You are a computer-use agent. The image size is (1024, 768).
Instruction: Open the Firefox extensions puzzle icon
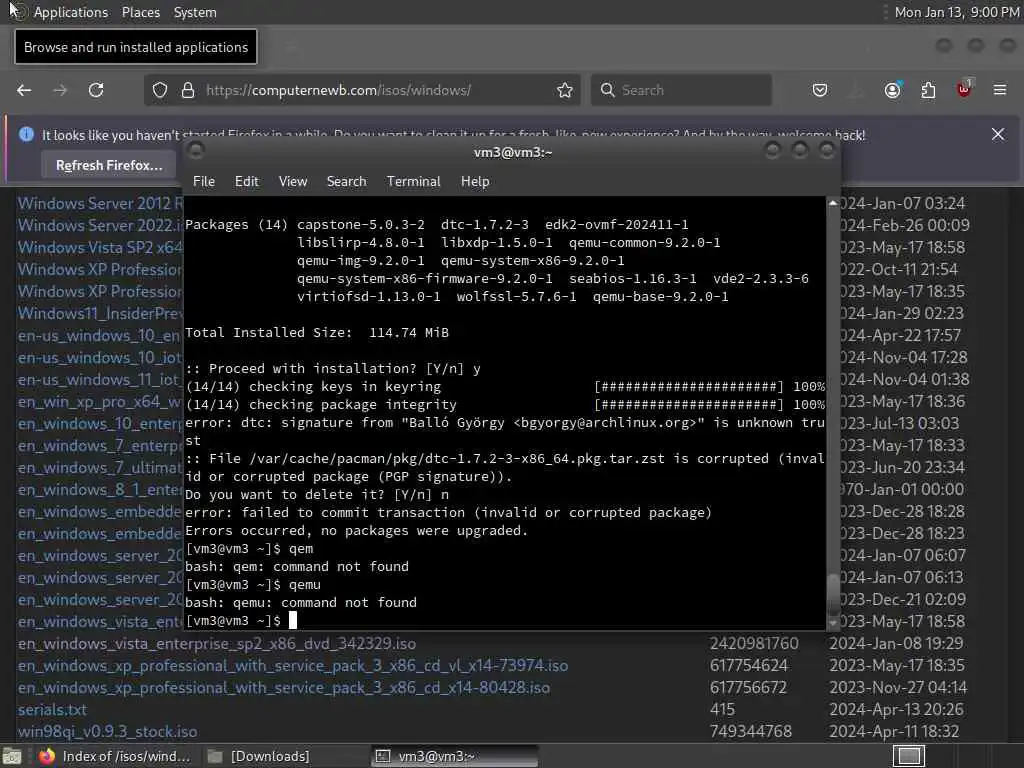(928, 90)
